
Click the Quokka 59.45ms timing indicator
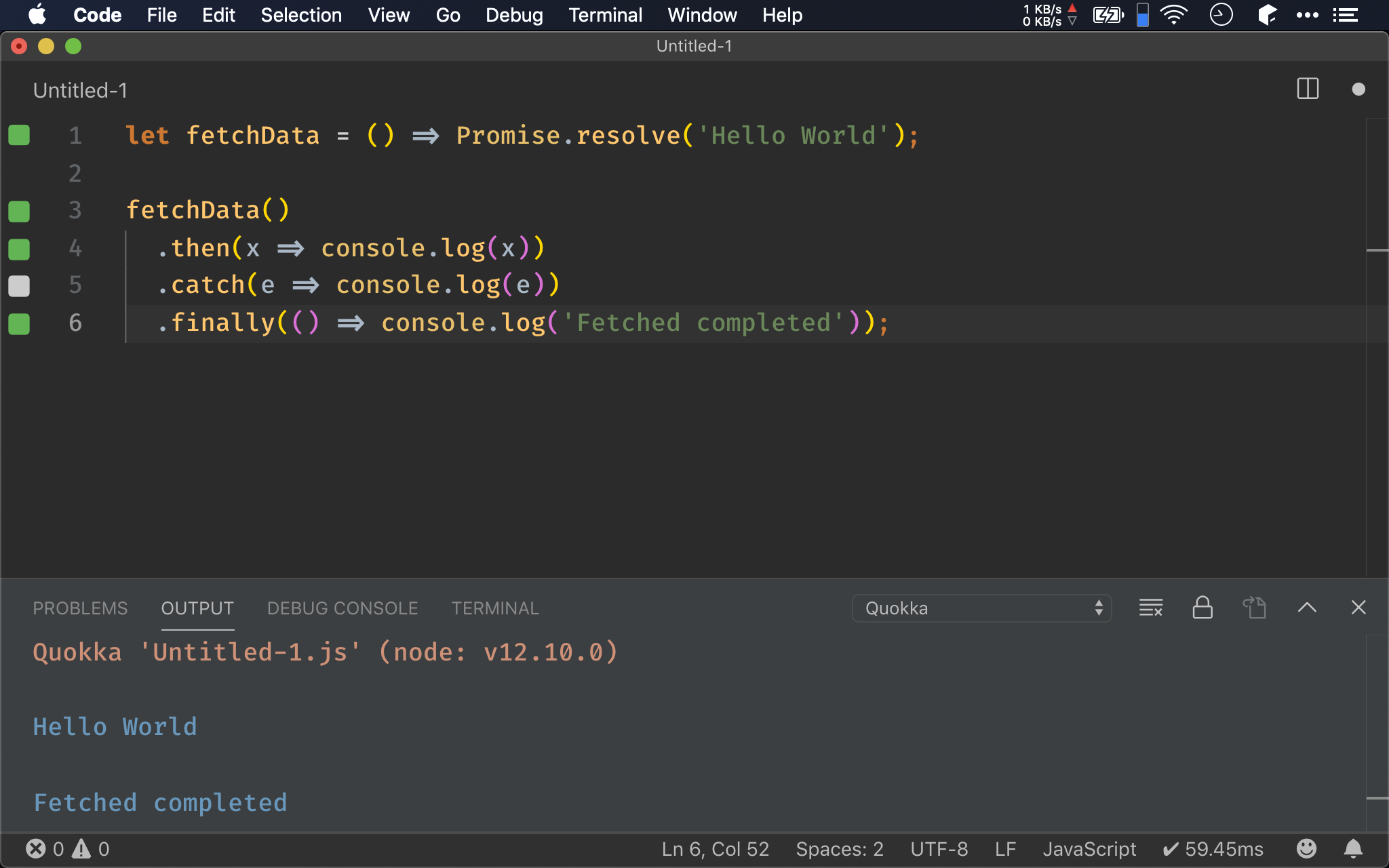[1213, 848]
